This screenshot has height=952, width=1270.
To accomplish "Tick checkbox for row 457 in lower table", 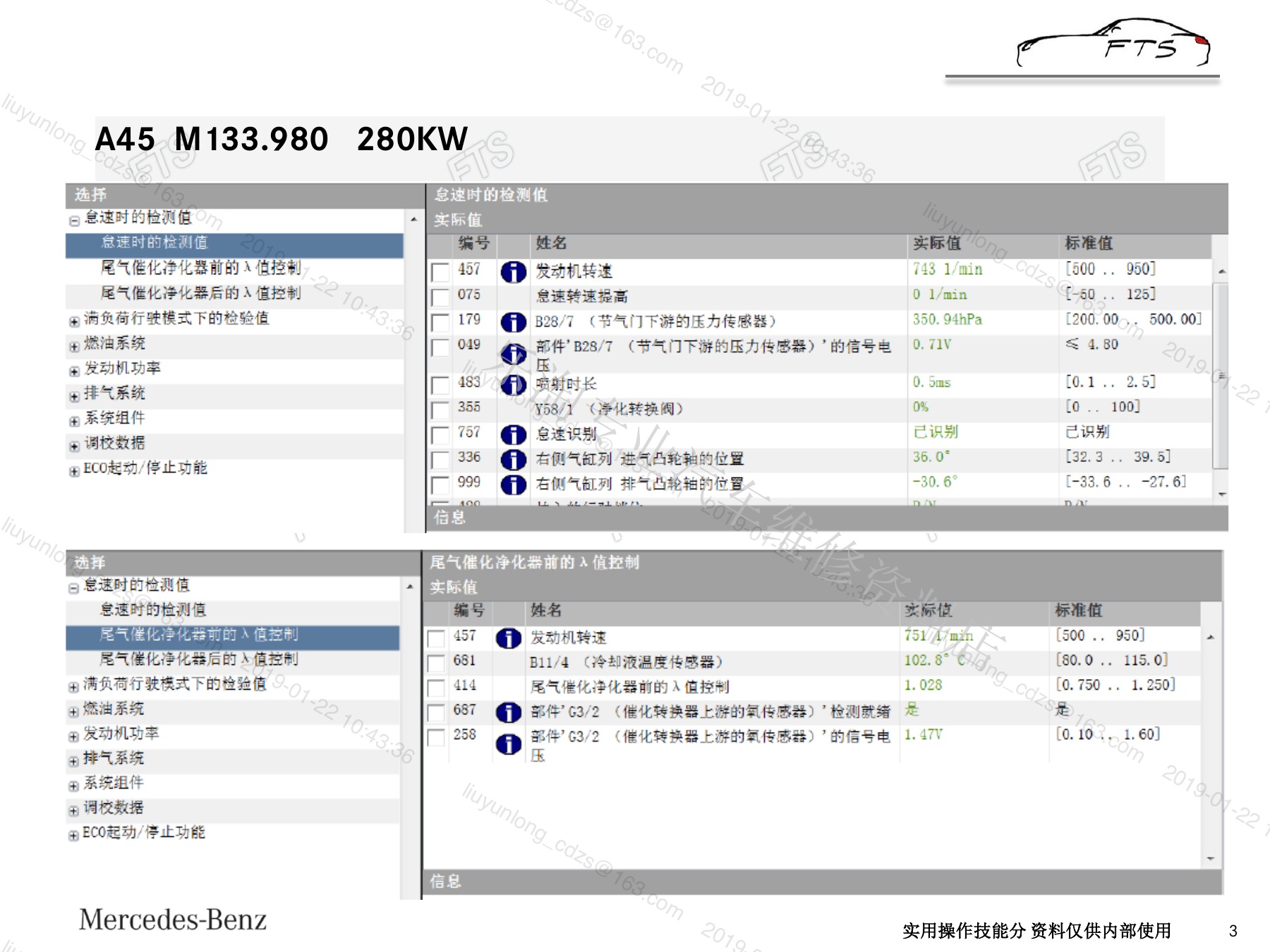I will point(436,638).
